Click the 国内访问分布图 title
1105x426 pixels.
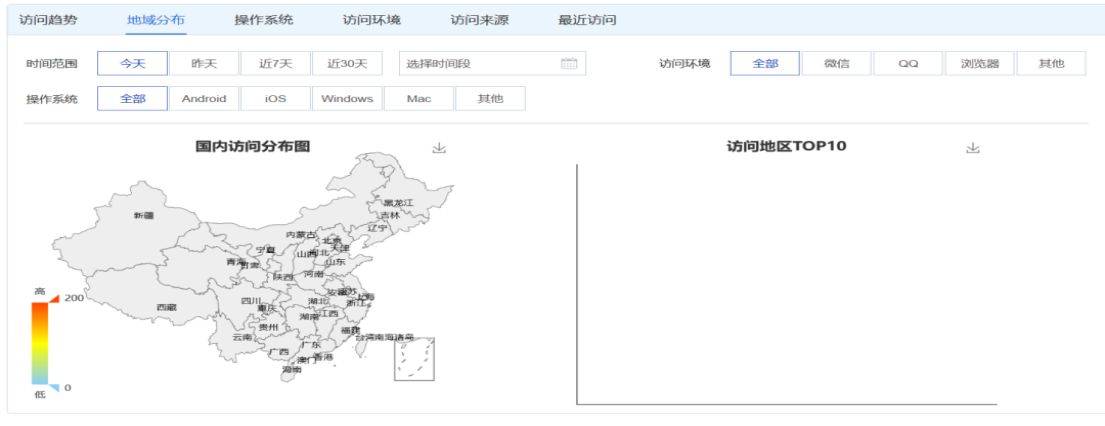coord(252,147)
